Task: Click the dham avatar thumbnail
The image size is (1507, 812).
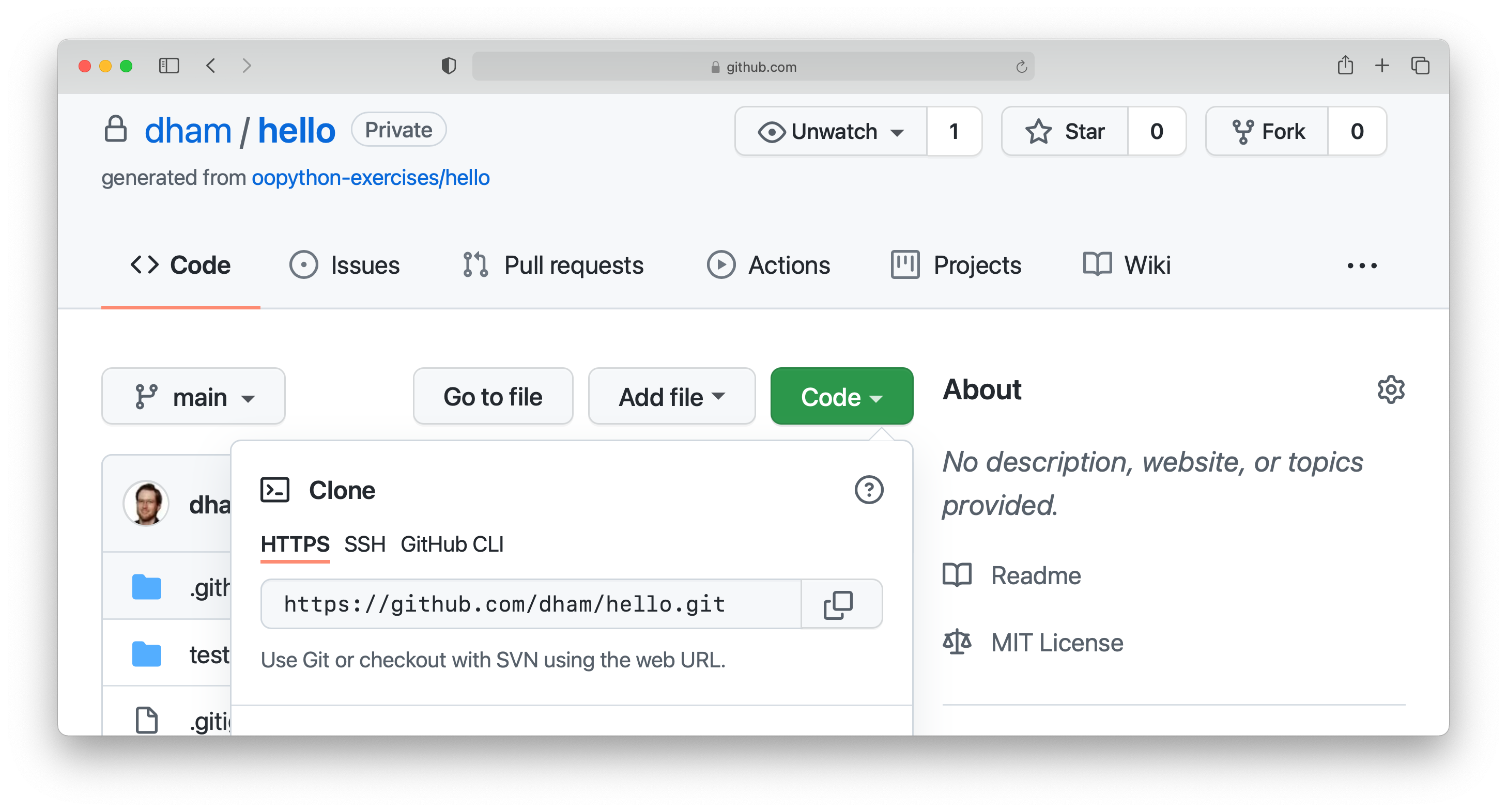Action: [x=146, y=503]
